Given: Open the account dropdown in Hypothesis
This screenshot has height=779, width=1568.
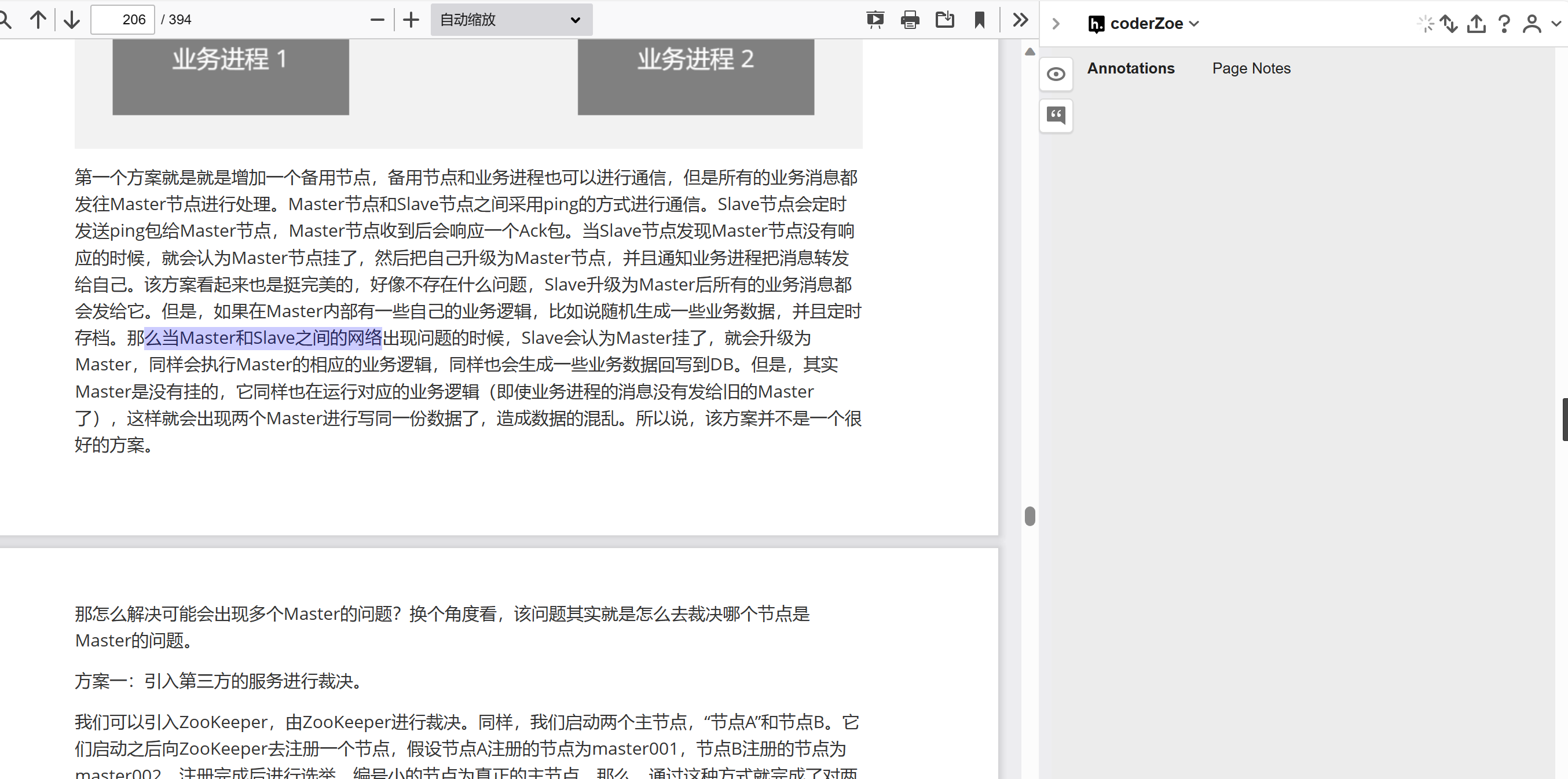Looking at the screenshot, I should point(1536,24).
